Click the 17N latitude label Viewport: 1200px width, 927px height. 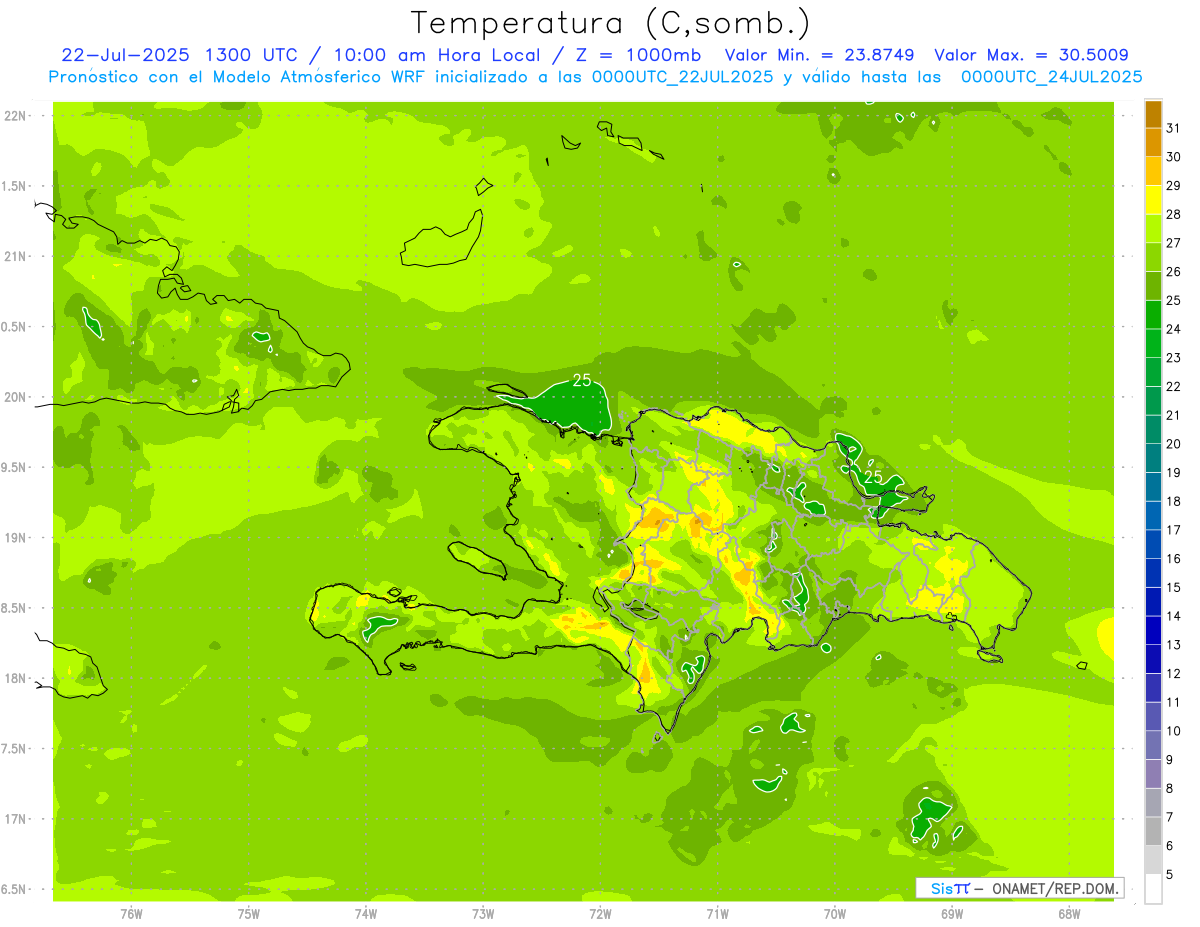(x=16, y=819)
